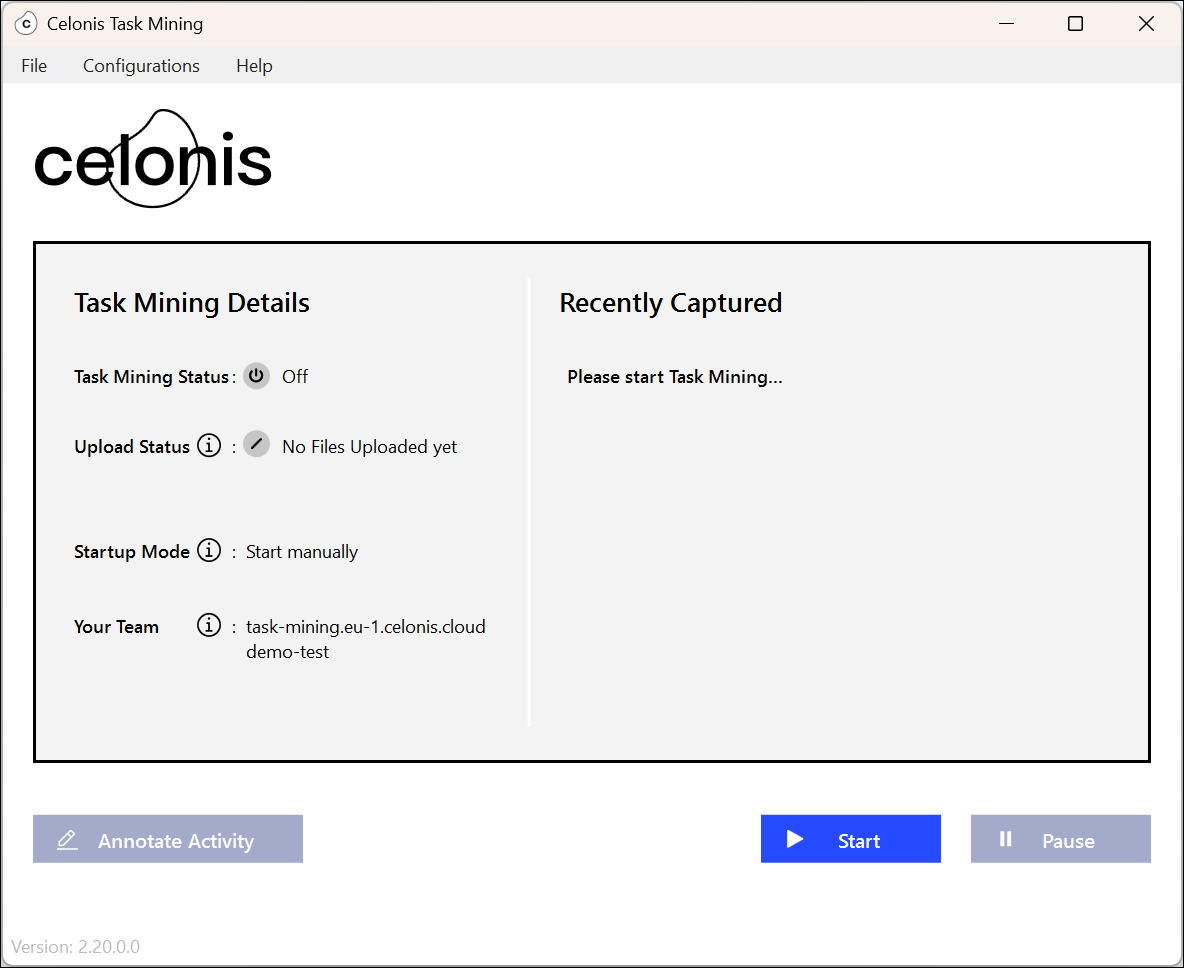Open the Help menu
Image resolution: width=1184 pixels, height=968 pixels.
(254, 66)
